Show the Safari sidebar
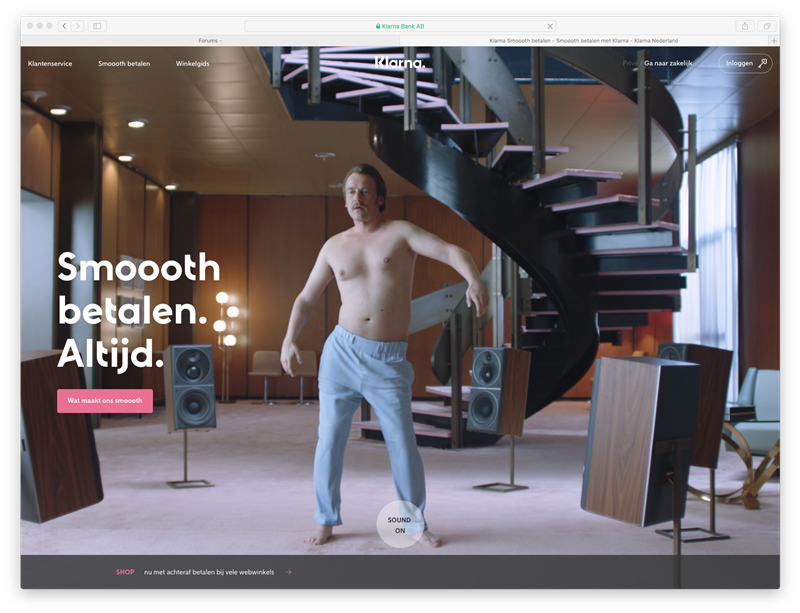The image size is (800, 613). [98, 25]
